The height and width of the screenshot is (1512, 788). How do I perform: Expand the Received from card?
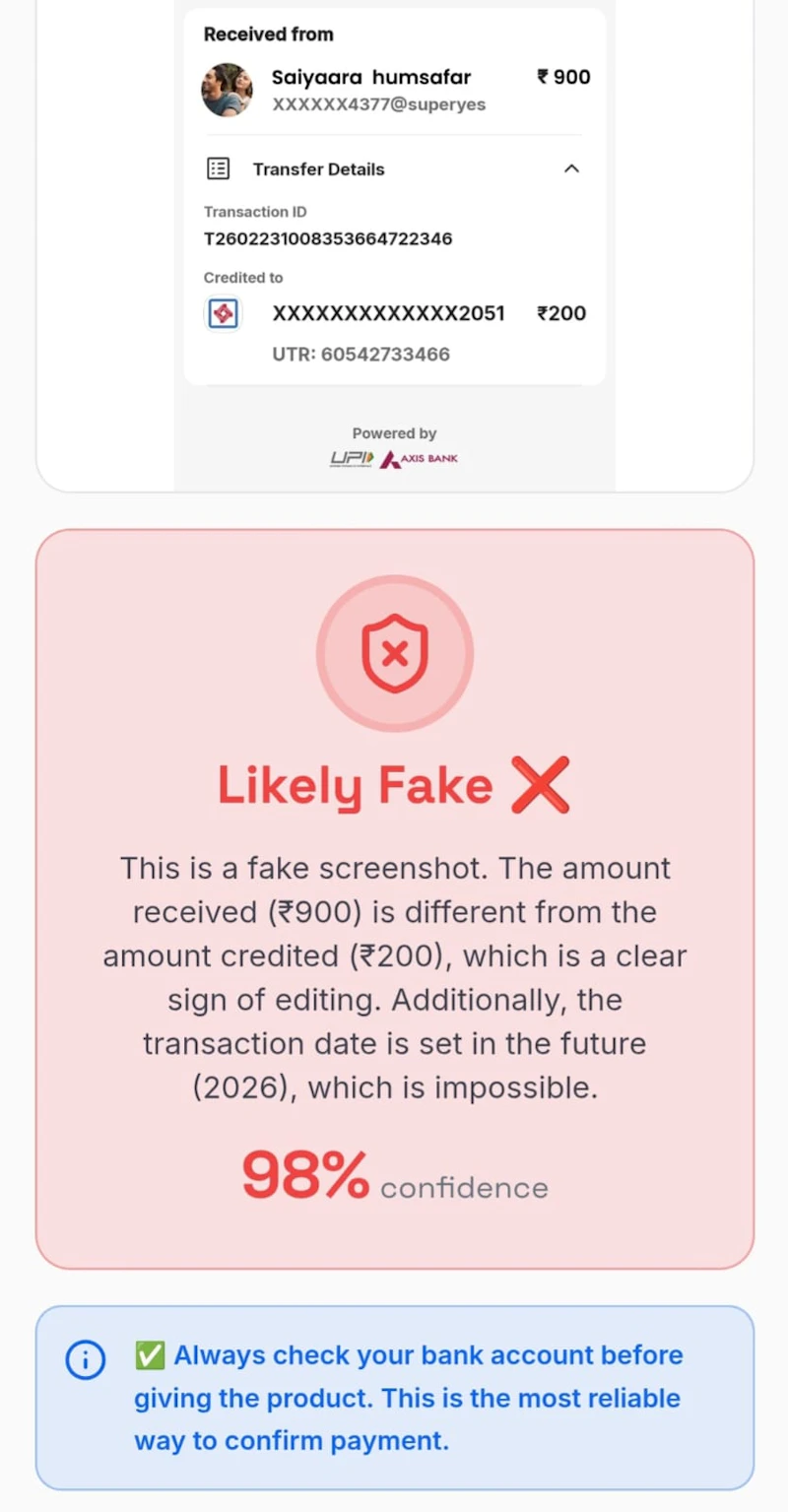click(268, 33)
